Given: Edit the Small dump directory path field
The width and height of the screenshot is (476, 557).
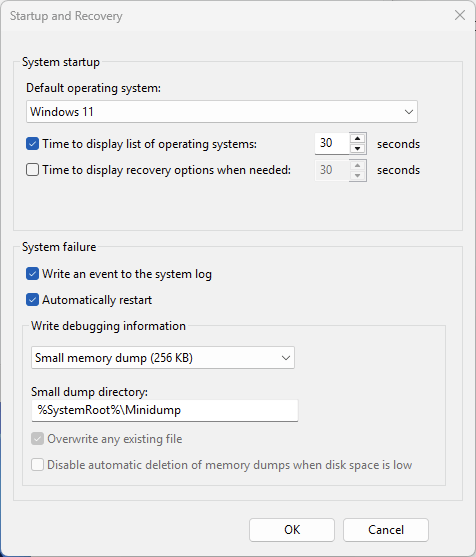Looking at the screenshot, I should 165,410.
